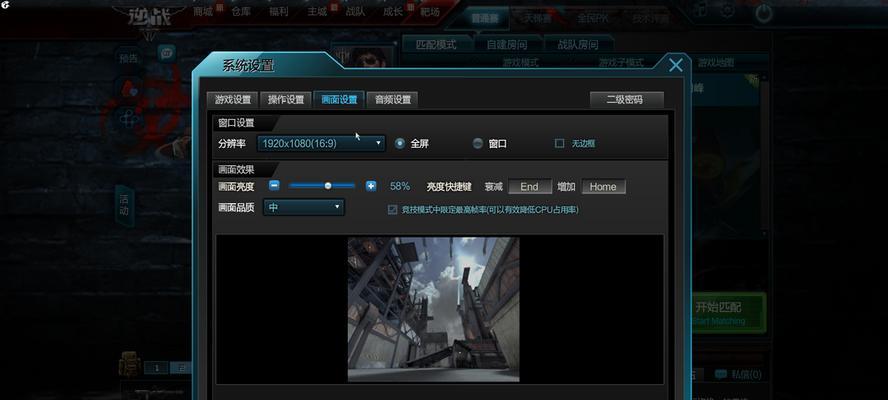Open 福利 in the top menu

click(279, 11)
